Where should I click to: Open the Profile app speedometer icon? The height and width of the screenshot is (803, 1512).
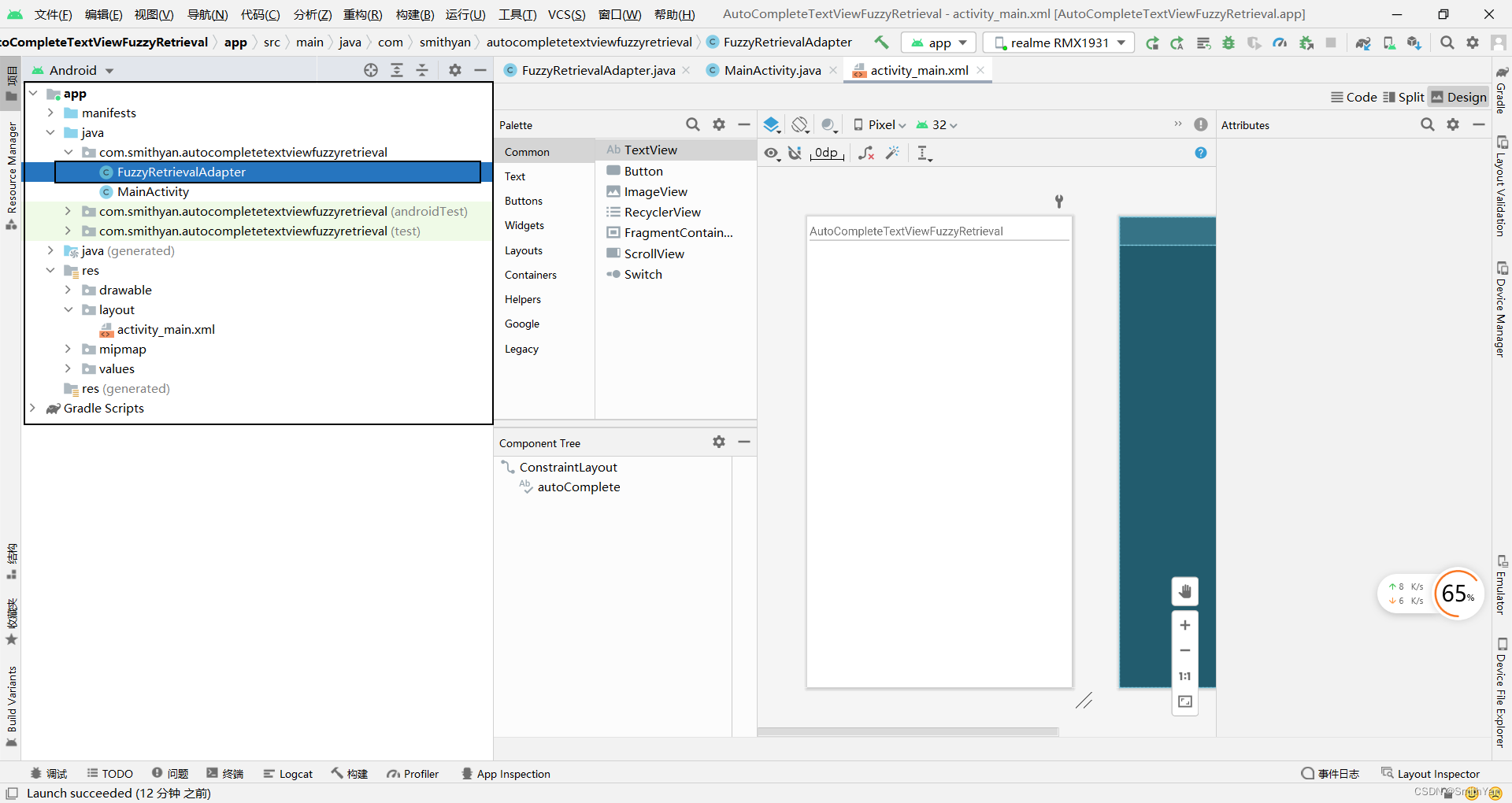(1280, 43)
